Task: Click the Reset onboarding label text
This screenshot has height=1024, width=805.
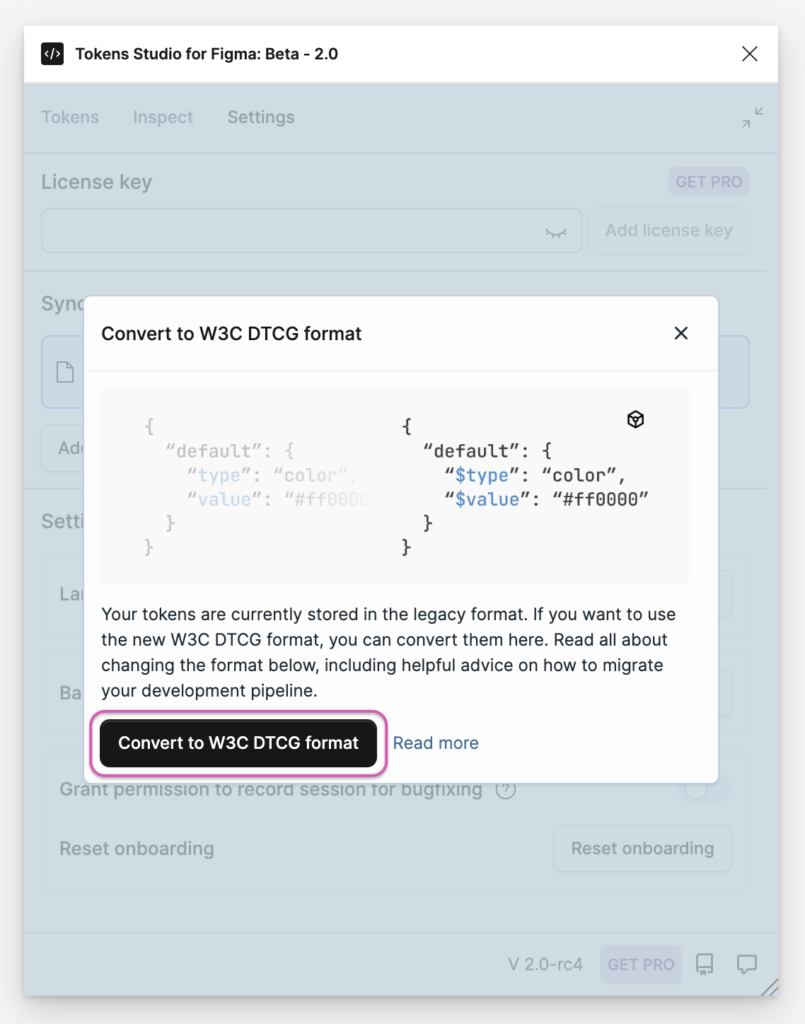Action: pos(137,848)
